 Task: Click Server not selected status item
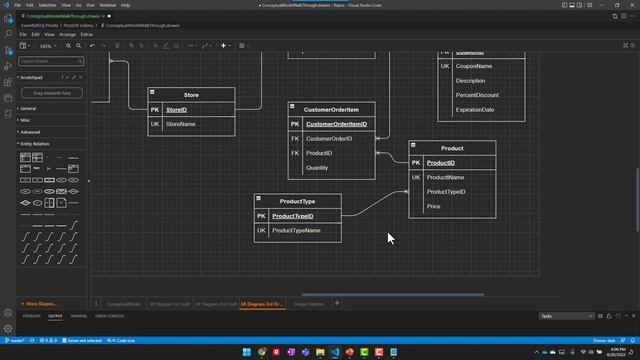[x=82, y=340]
